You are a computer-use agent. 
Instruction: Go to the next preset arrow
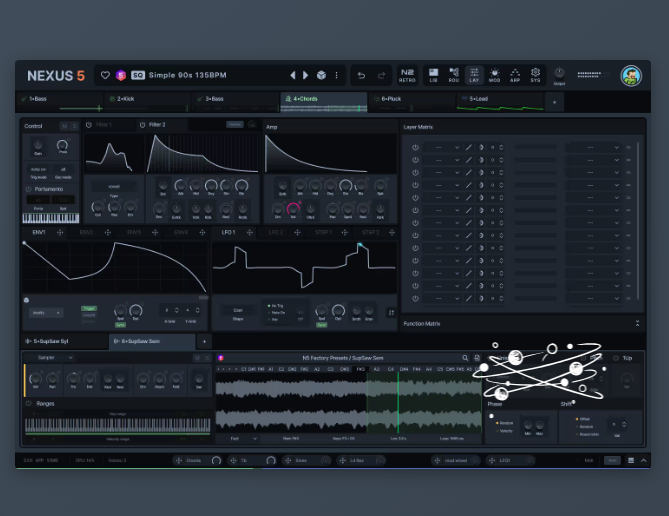[x=306, y=75]
